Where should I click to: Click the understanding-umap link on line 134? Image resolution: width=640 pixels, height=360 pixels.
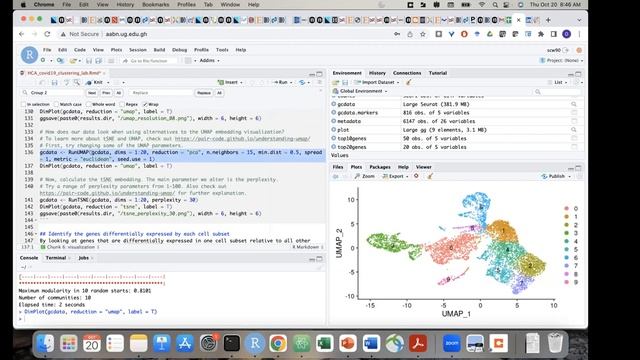pyautogui.click(x=242, y=139)
